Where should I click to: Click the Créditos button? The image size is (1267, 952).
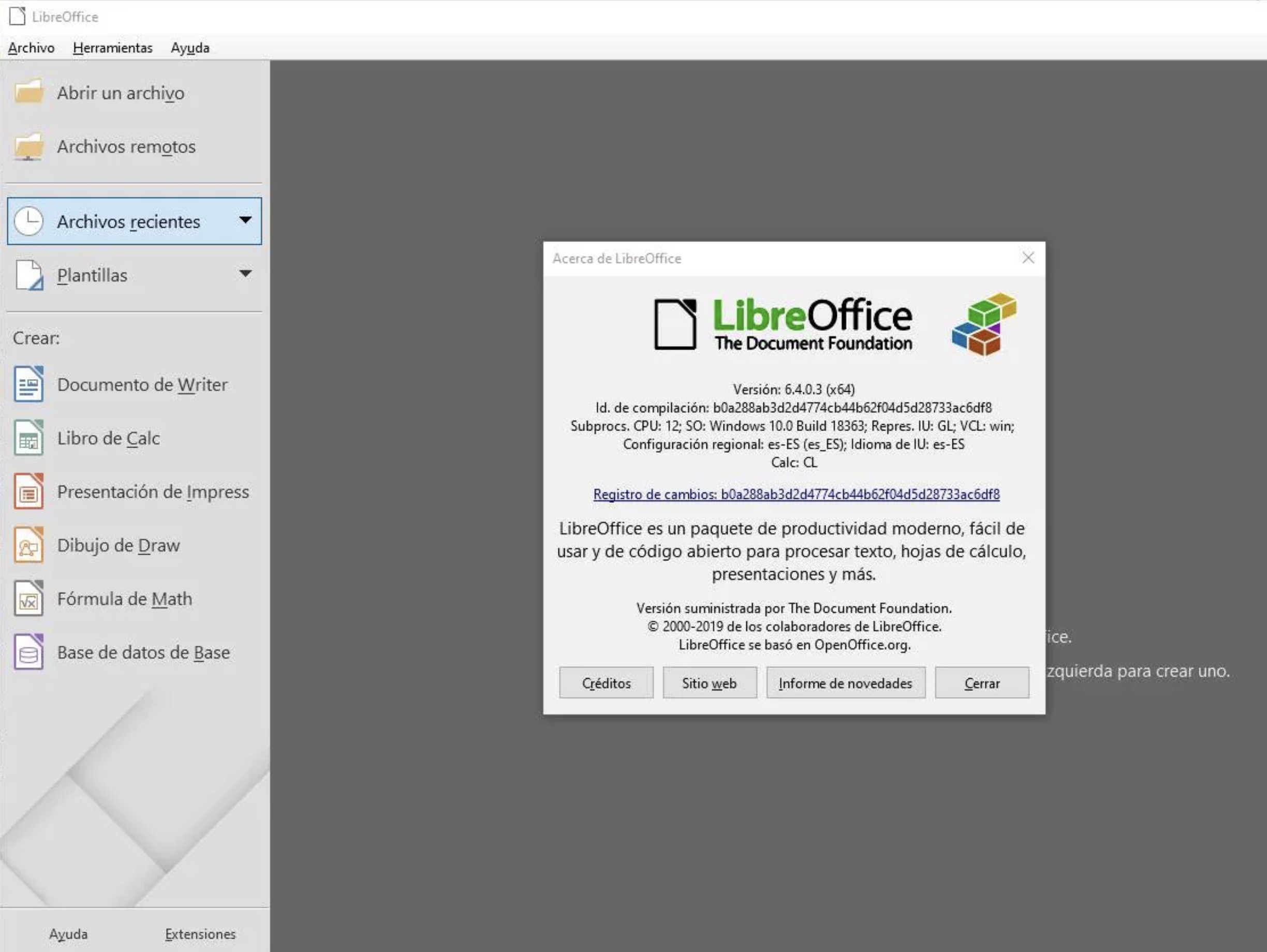[x=606, y=682]
